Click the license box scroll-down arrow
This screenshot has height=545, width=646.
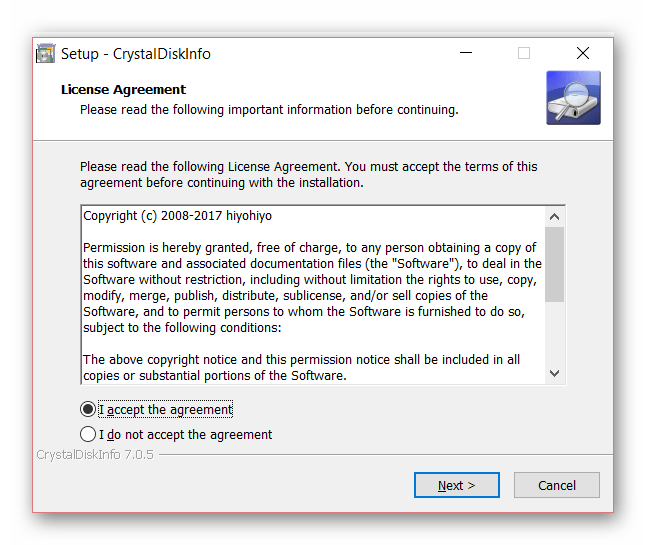pyautogui.click(x=555, y=374)
